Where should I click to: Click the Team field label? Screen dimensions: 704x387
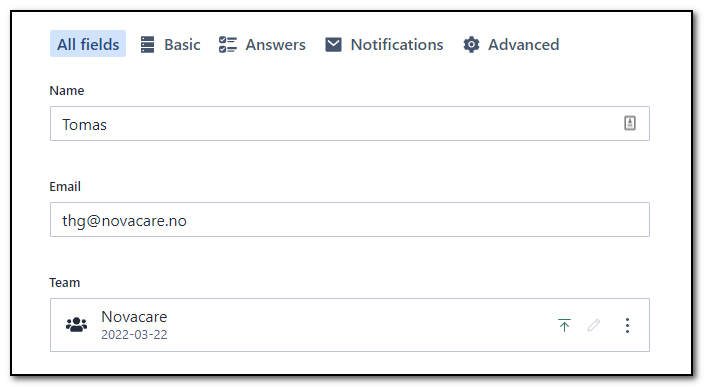pos(65,282)
